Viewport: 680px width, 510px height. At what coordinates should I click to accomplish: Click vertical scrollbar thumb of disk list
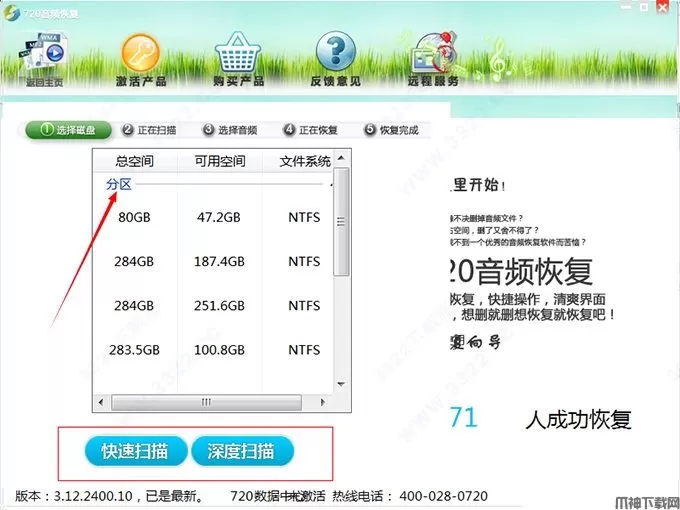(x=341, y=222)
